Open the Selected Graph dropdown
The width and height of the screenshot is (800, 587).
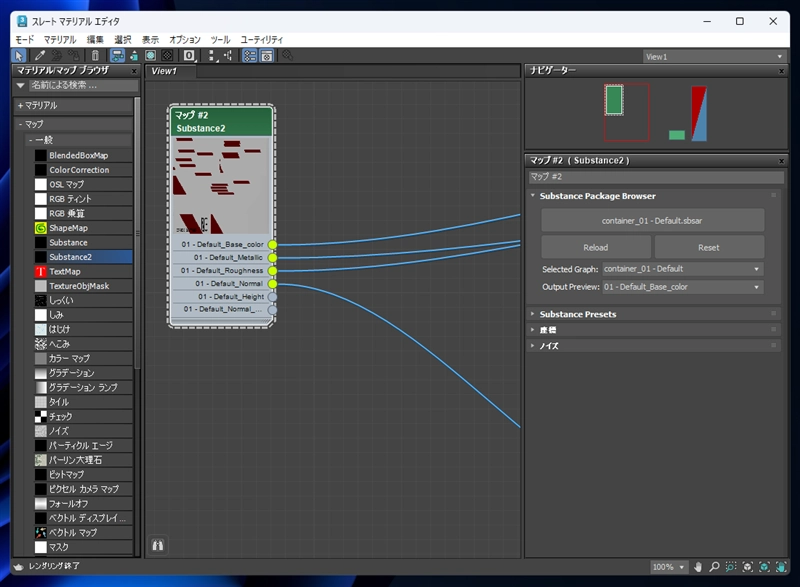click(684, 269)
